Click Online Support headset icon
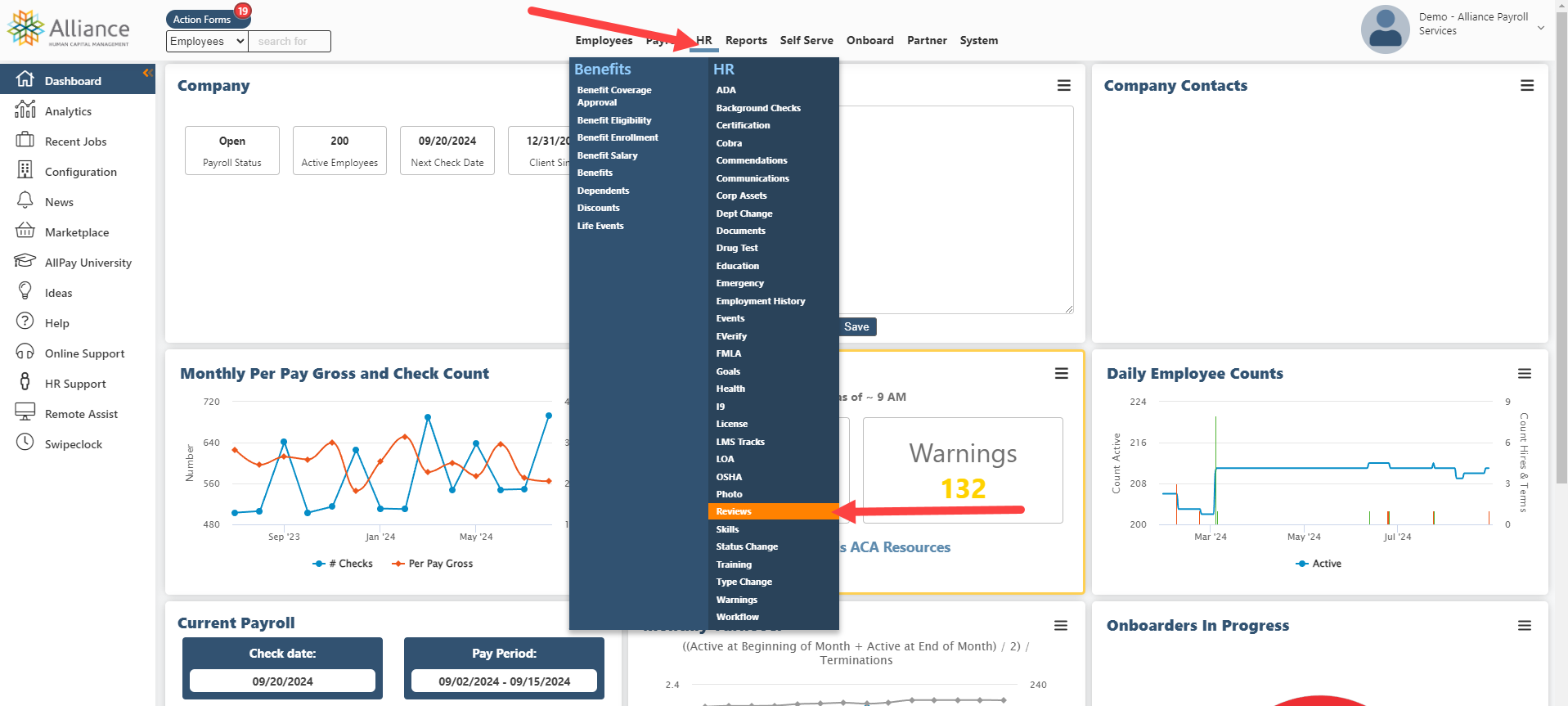 click(x=25, y=352)
